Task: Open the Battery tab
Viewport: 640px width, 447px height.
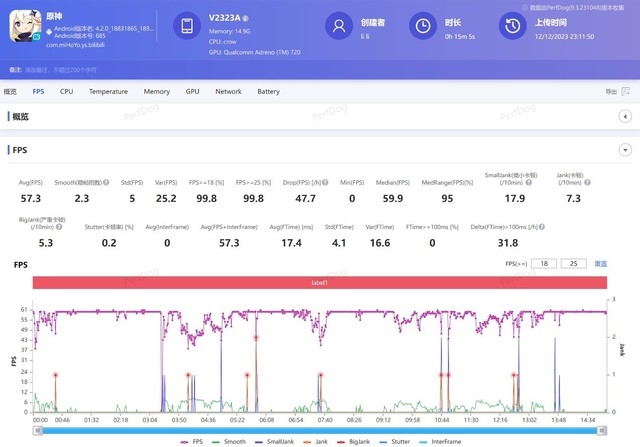Action: click(x=268, y=91)
